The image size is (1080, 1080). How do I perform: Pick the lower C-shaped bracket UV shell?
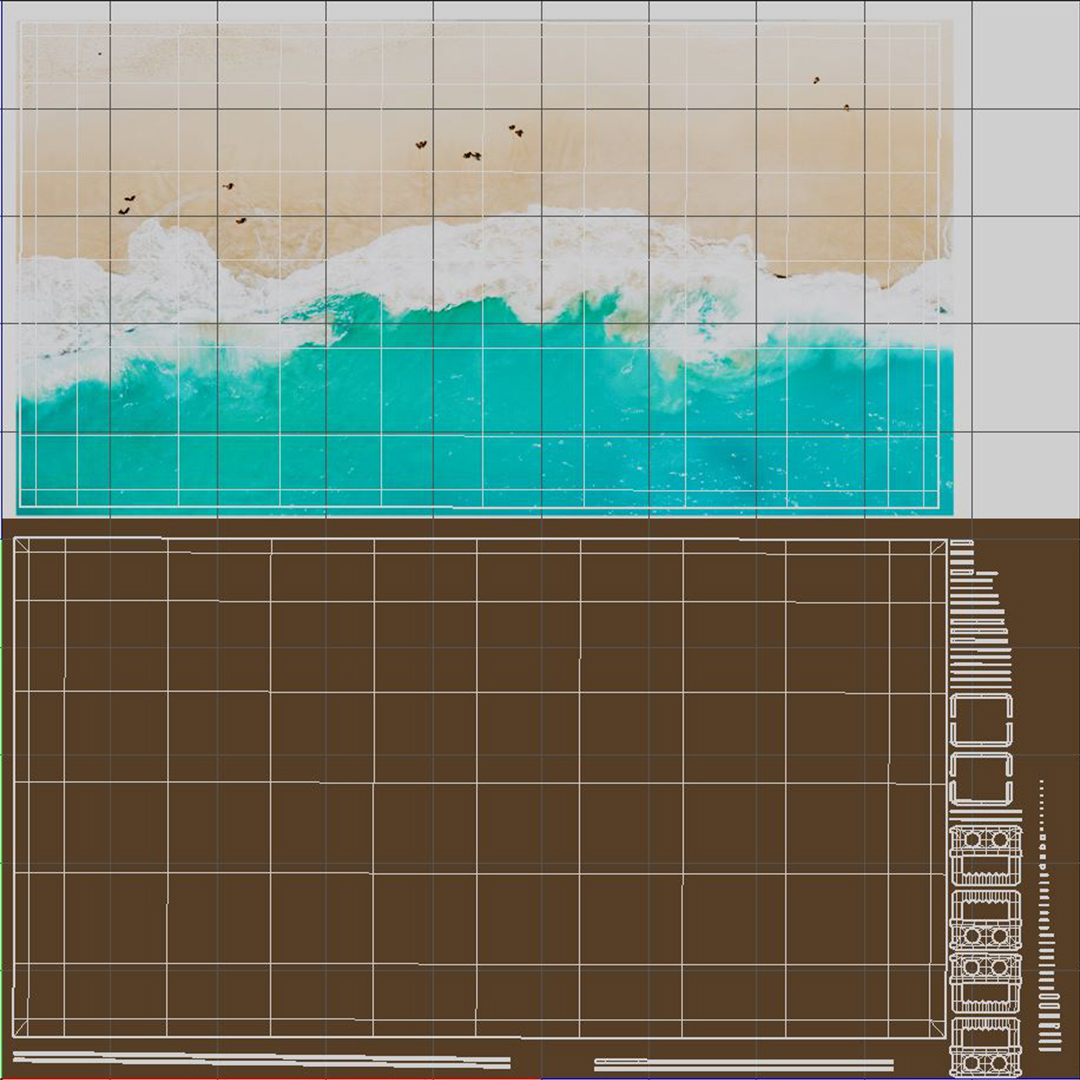pyautogui.click(x=981, y=778)
